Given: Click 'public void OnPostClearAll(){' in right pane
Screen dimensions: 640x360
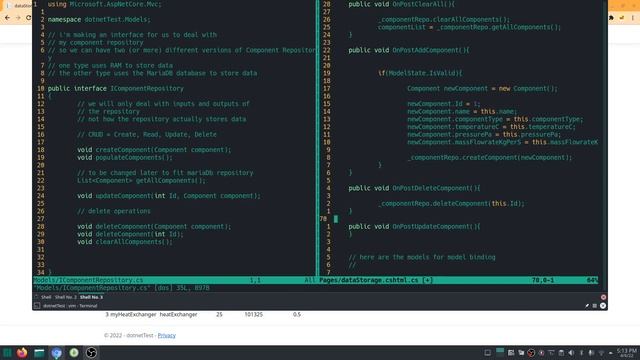Looking at the screenshot, I should click(x=401, y=4).
